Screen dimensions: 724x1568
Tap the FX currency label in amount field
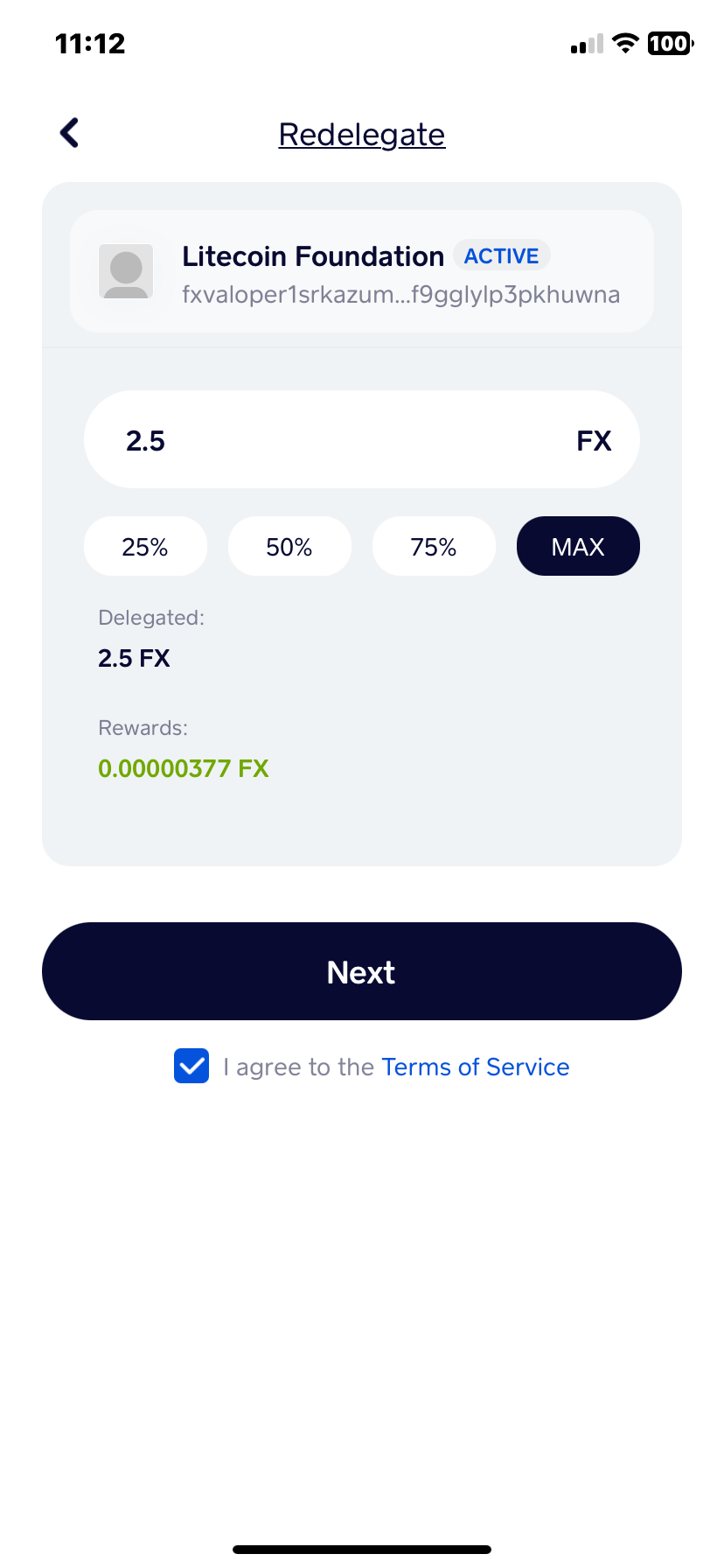click(594, 440)
